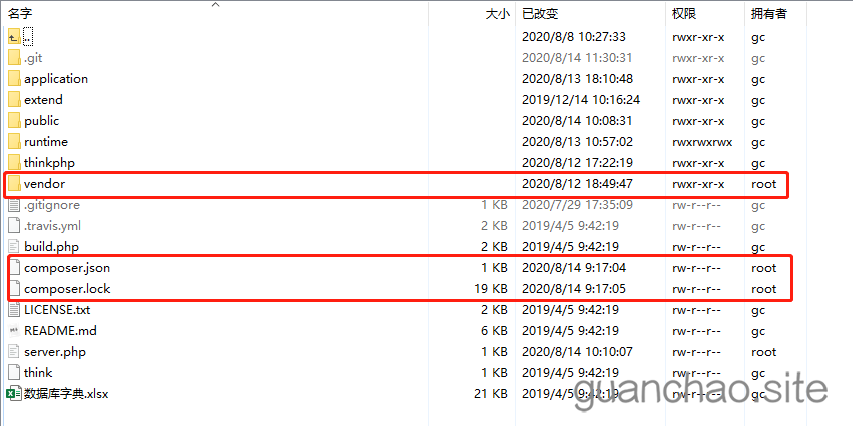Select the runtime folder name

point(46,142)
